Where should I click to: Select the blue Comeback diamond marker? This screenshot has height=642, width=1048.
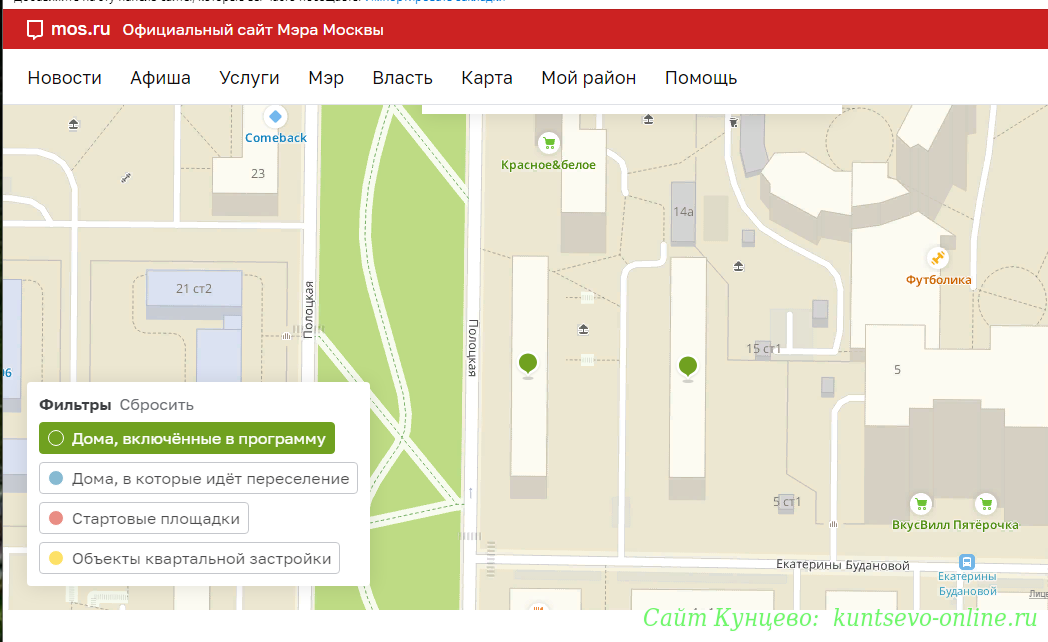point(275,117)
